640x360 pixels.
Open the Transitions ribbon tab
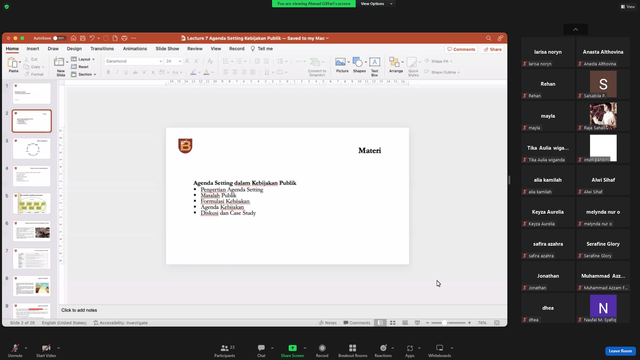pyautogui.click(x=102, y=49)
